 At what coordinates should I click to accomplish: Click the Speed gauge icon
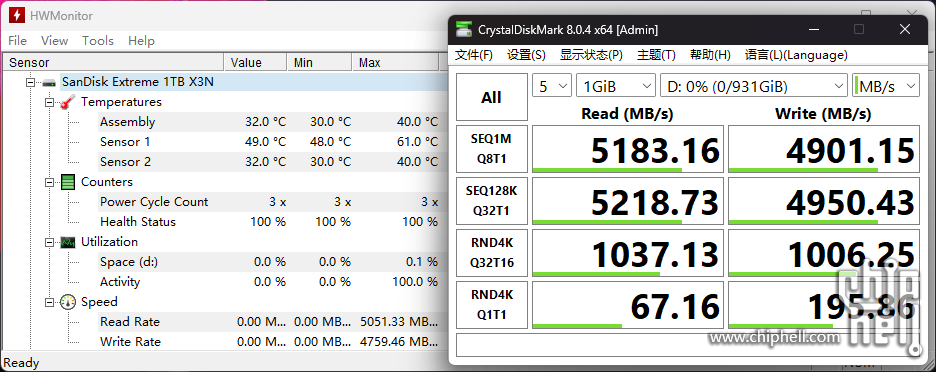click(x=68, y=302)
